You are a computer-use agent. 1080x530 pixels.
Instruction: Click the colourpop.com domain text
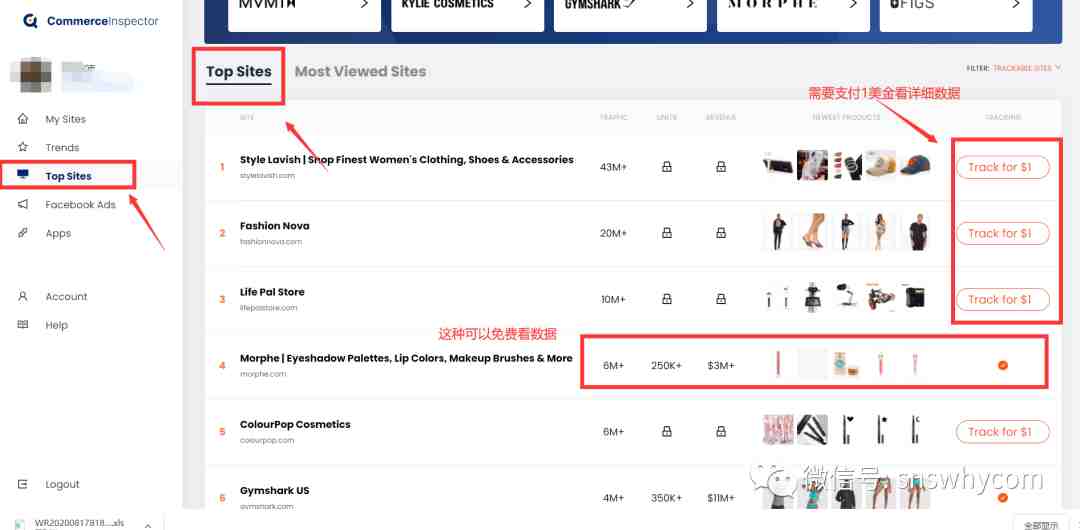click(267, 440)
